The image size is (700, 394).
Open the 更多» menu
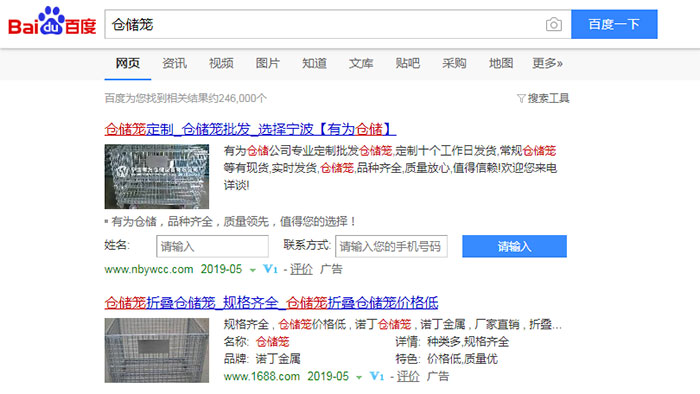click(547, 63)
